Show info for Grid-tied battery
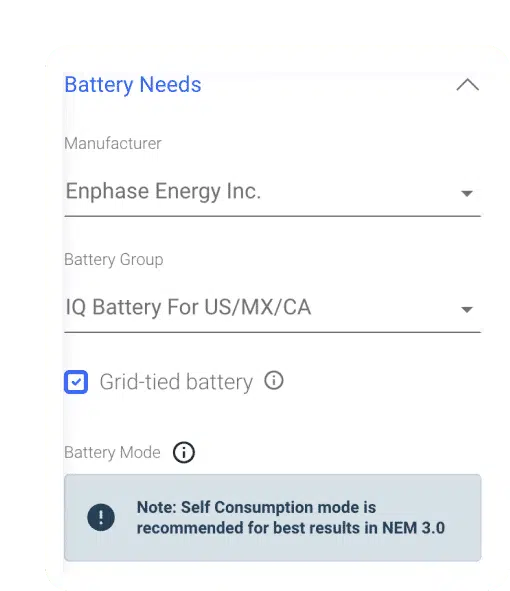The height and width of the screenshot is (591, 510). (274, 380)
